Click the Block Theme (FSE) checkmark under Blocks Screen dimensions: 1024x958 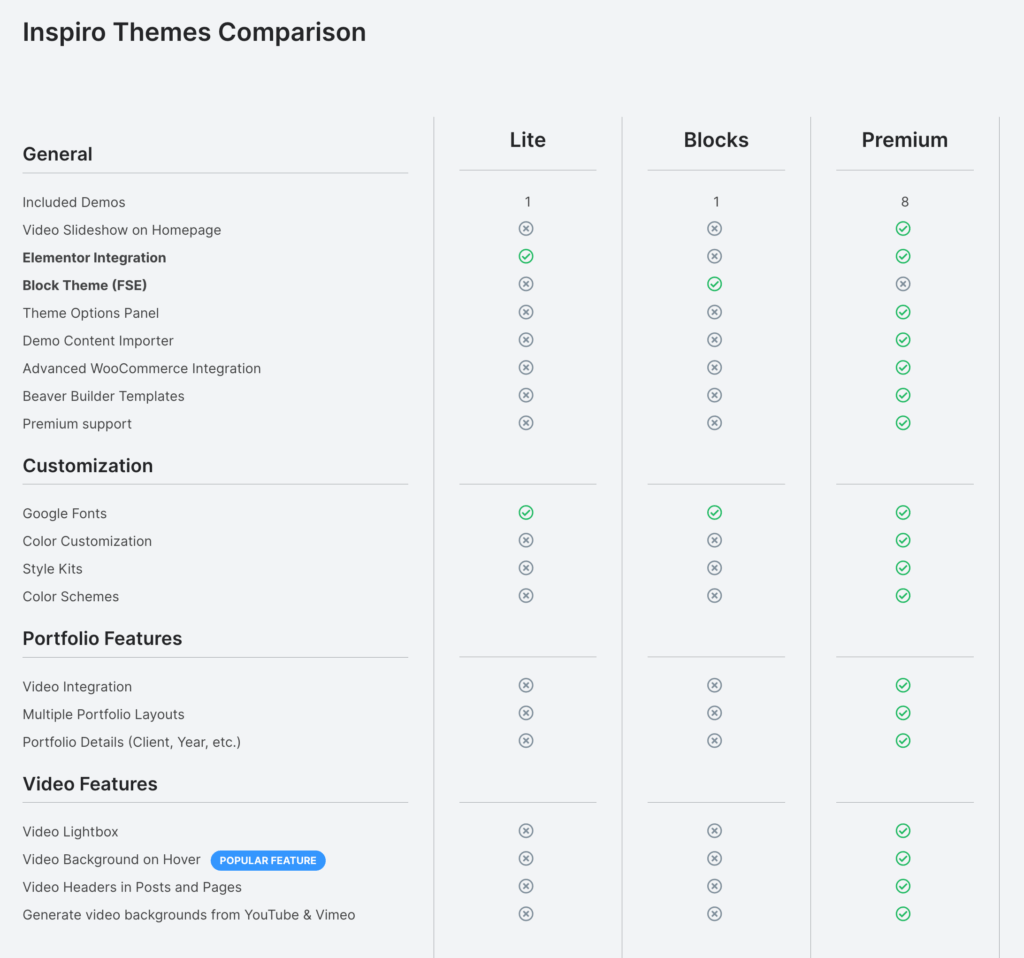tap(714, 284)
